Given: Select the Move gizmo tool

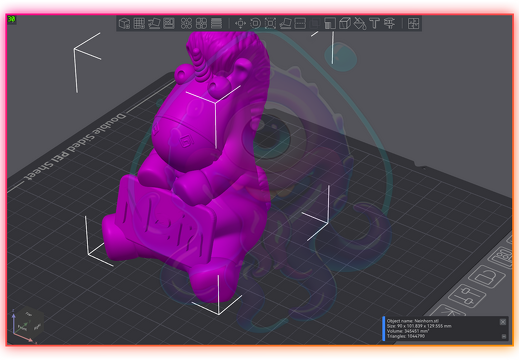Looking at the screenshot, I should [x=240, y=24].
